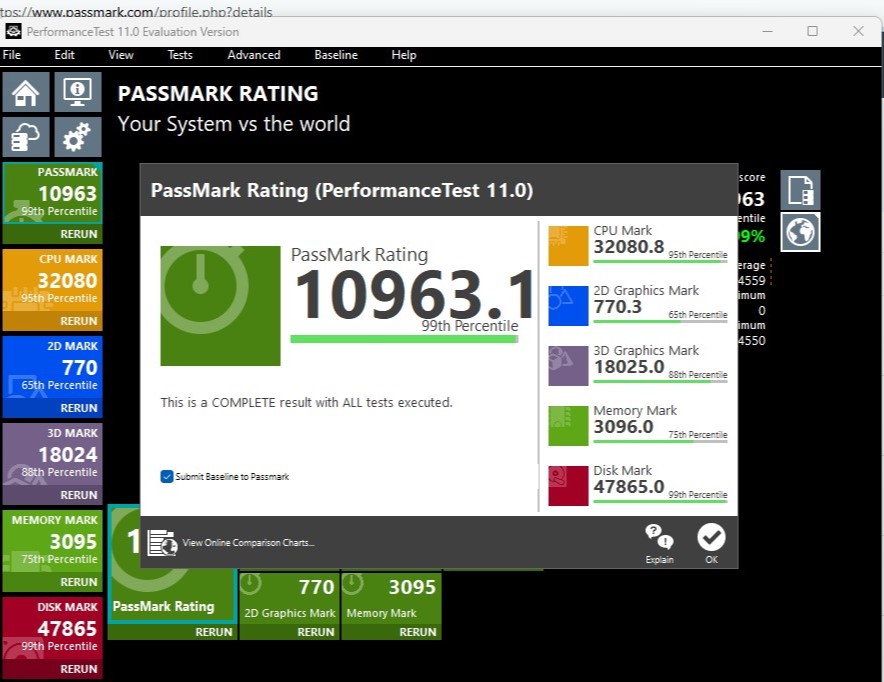Select the sidebar CPU MARK 32080 tile
This screenshot has width=884, height=682.
click(52, 280)
